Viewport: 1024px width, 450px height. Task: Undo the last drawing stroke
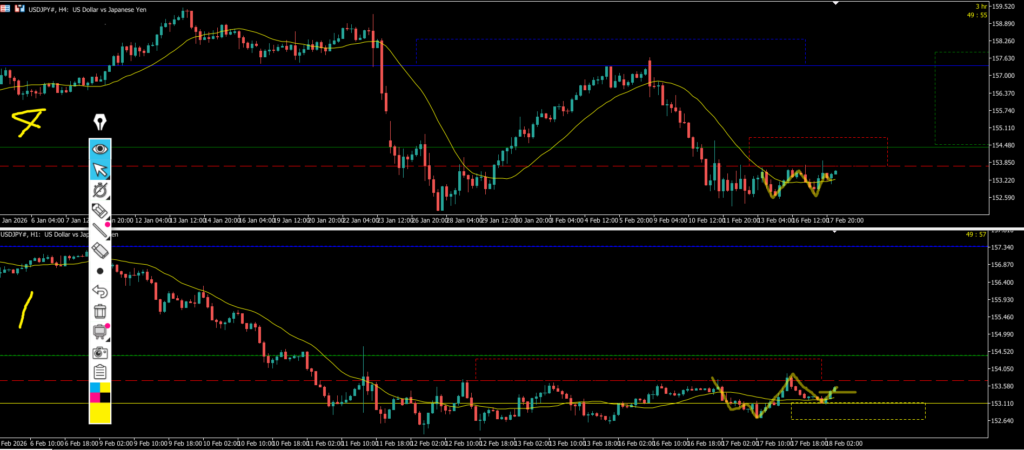coord(100,291)
